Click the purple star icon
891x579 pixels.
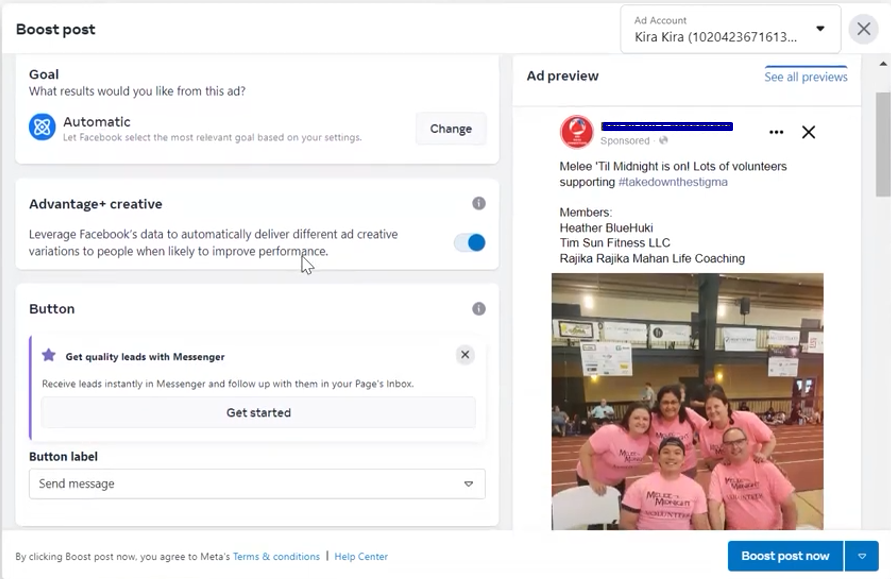click(49, 355)
